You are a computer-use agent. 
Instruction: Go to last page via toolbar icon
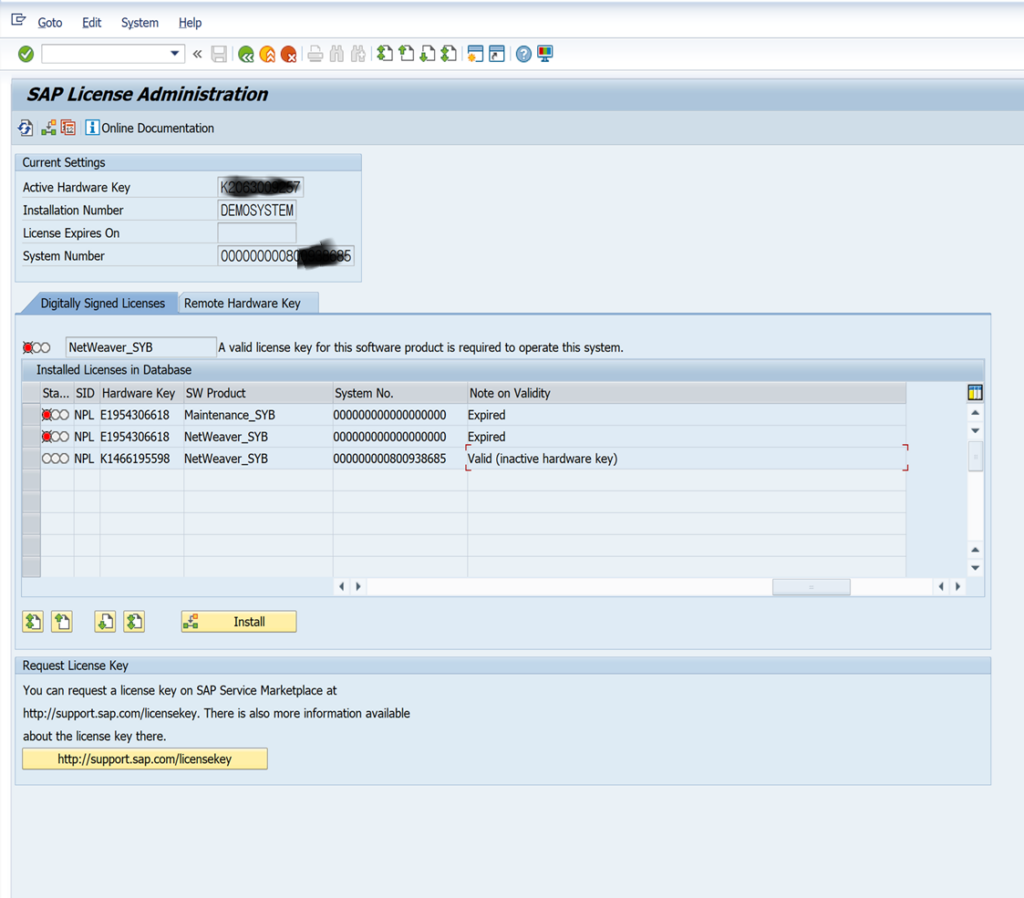(449, 54)
